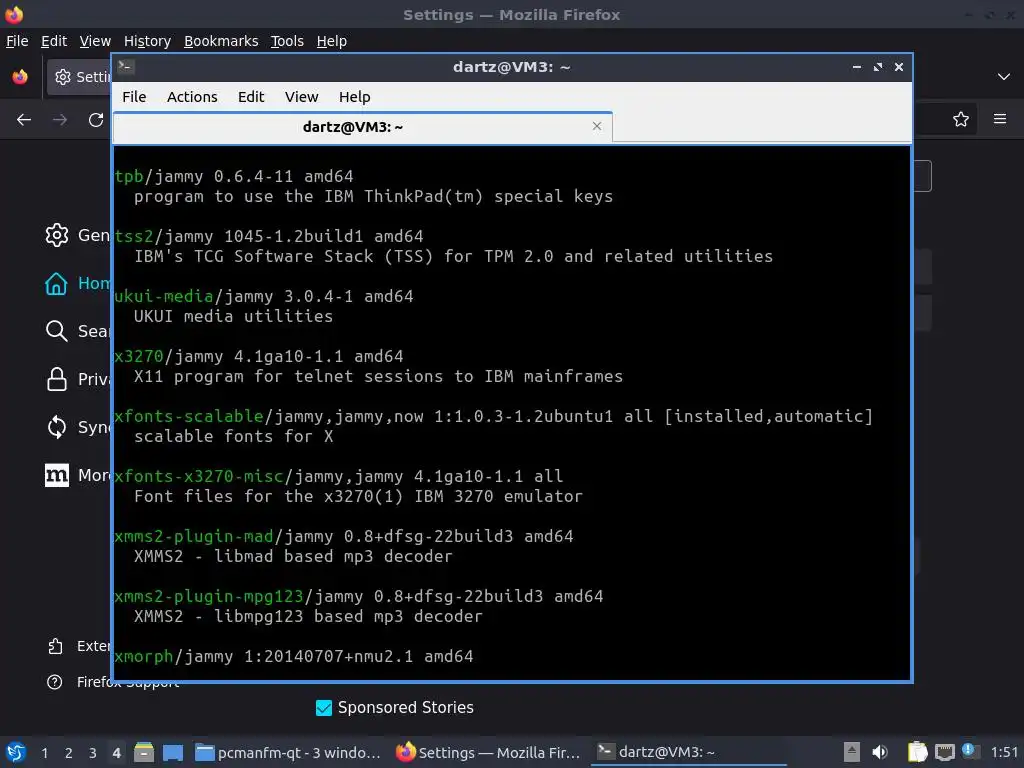Activate Settings — Mozilla Firefox taskbar button
Image resolution: width=1024 pixels, height=768 pixels.
488,752
